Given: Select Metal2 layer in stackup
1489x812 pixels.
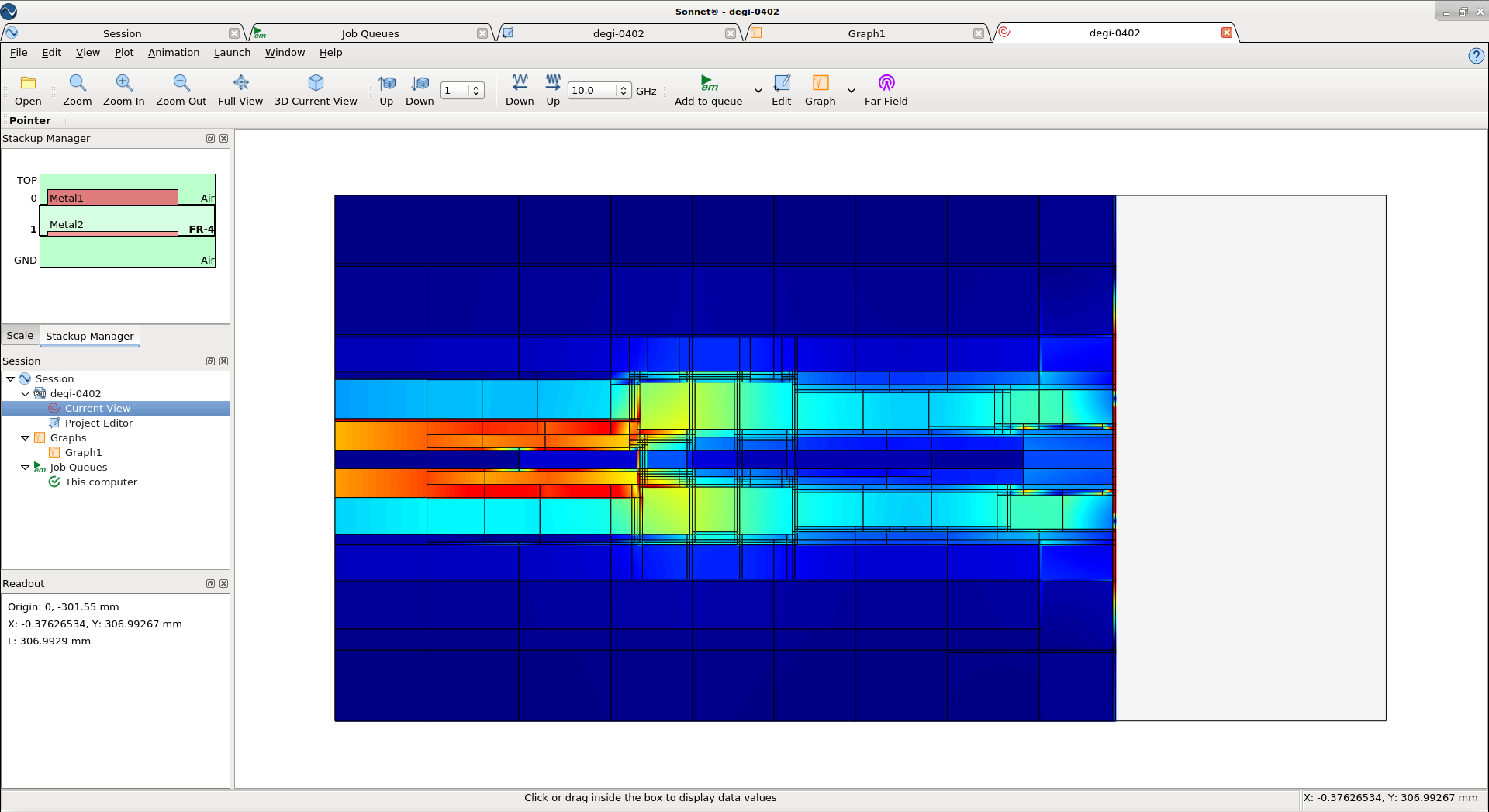Looking at the screenshot, I should click(112, 233).
